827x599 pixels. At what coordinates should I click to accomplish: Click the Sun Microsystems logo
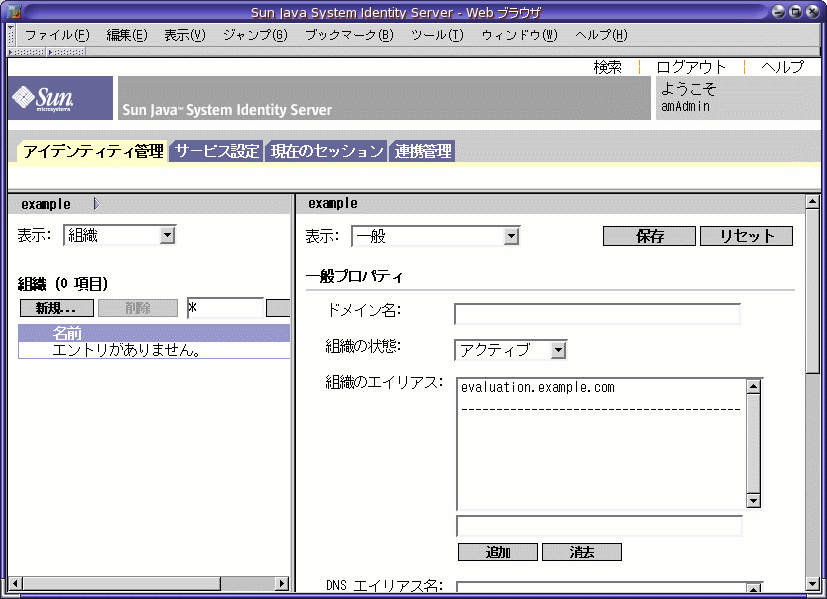[60, 98]
